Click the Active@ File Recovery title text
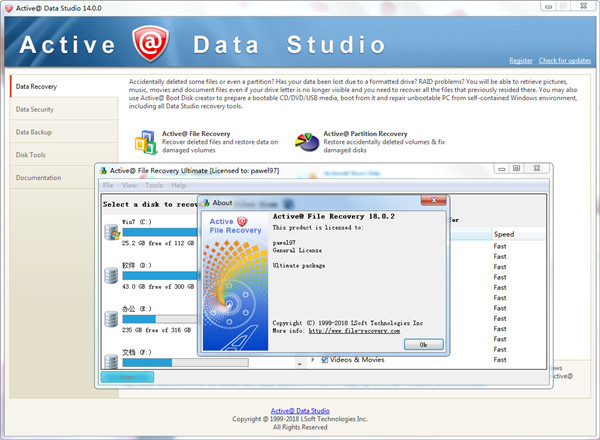 pos(196,134)
